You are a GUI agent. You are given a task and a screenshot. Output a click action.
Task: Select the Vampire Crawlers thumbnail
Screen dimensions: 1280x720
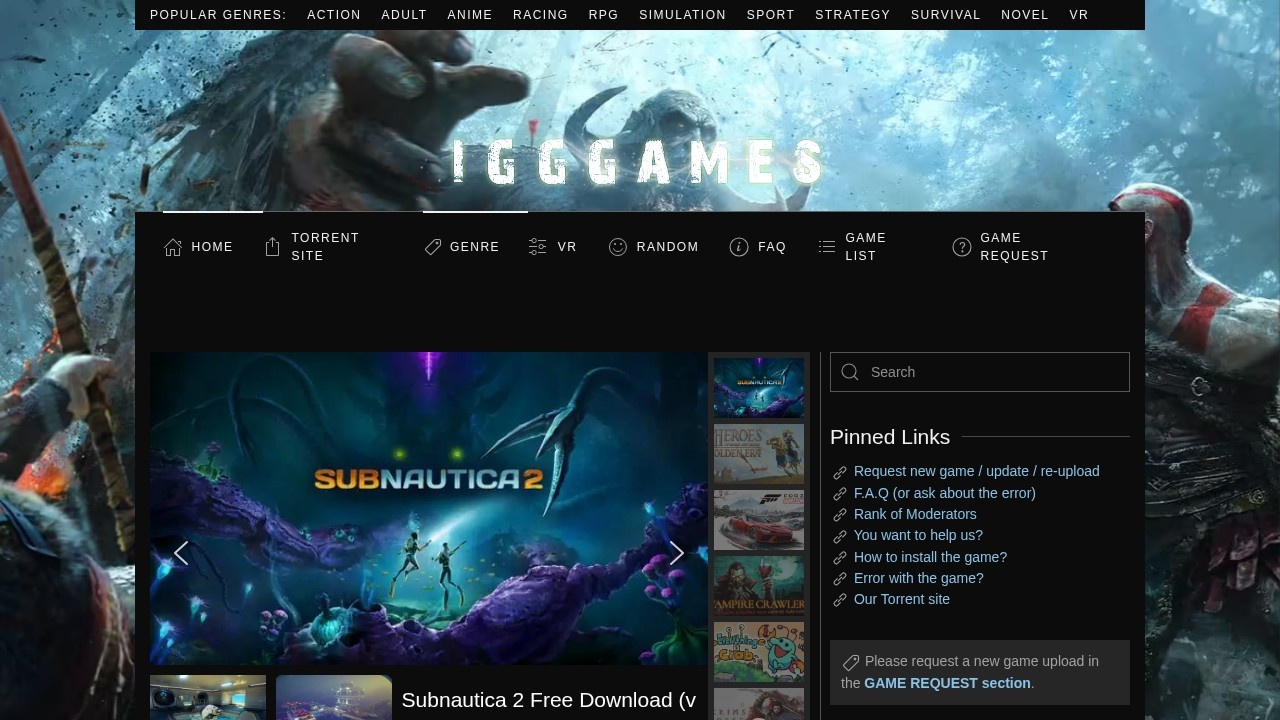tap(759, 586)
